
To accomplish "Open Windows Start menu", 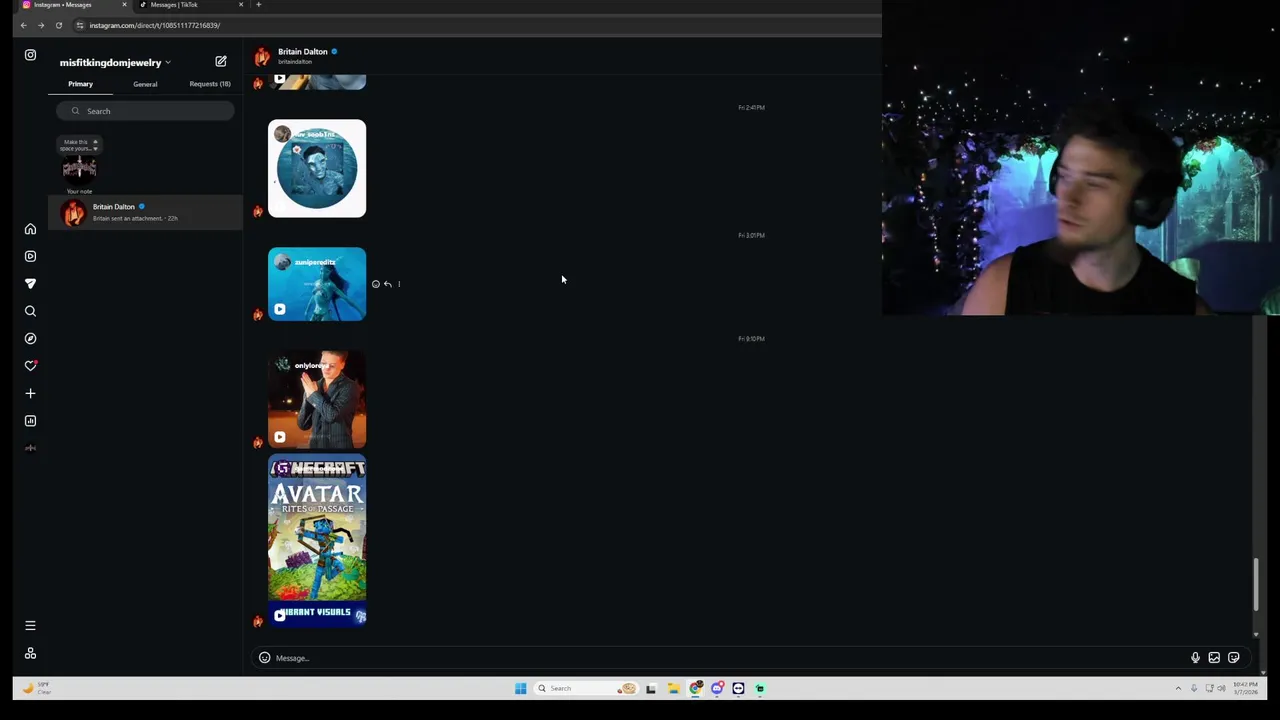I will [x=520, y=688].
